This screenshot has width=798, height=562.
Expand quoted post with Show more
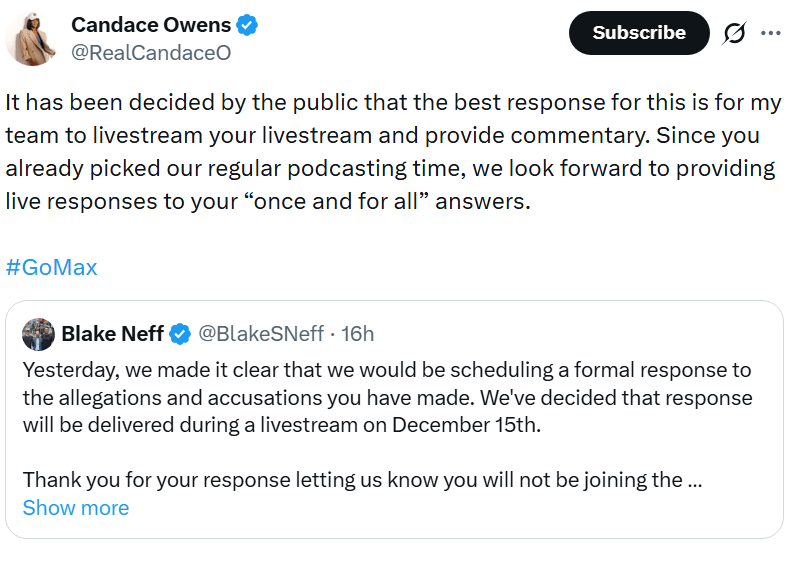tap(76, 508)
